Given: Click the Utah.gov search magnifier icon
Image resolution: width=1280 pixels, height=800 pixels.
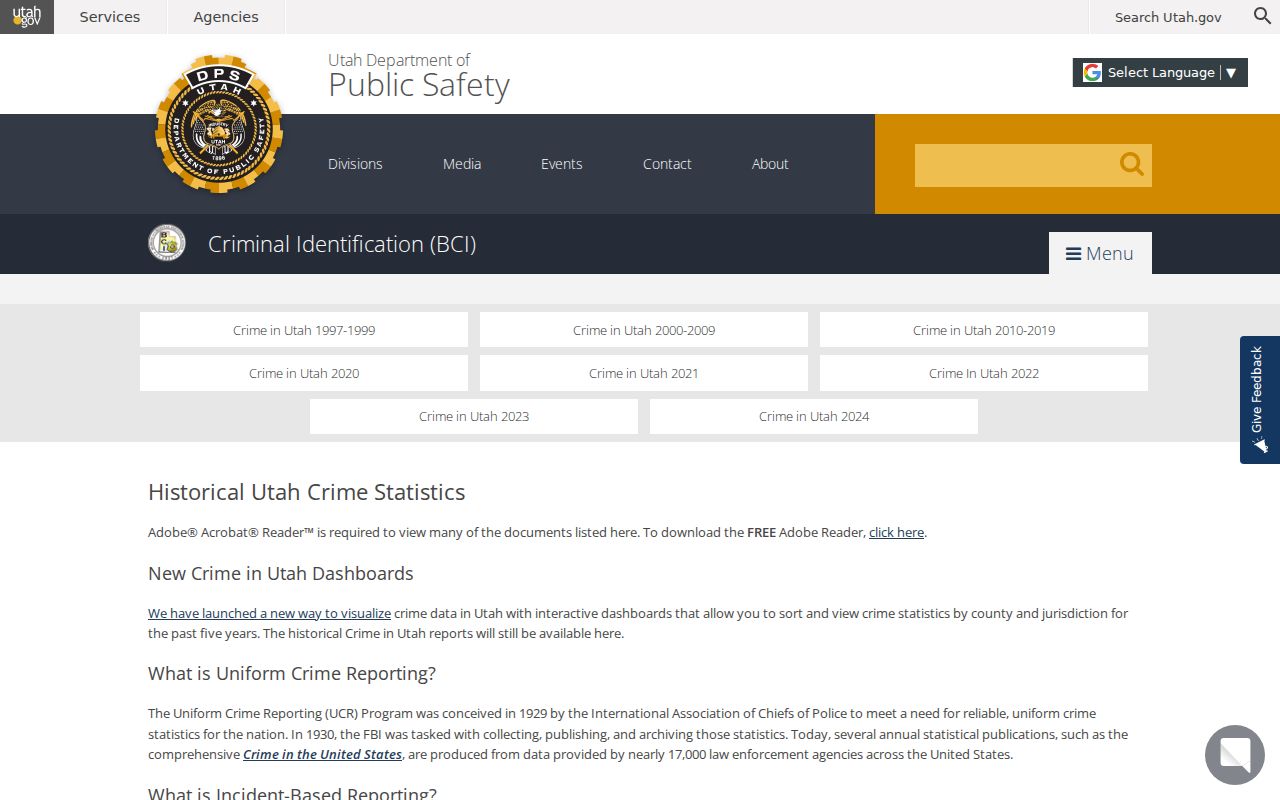Looking at the screenshot, I should 1262,16.
